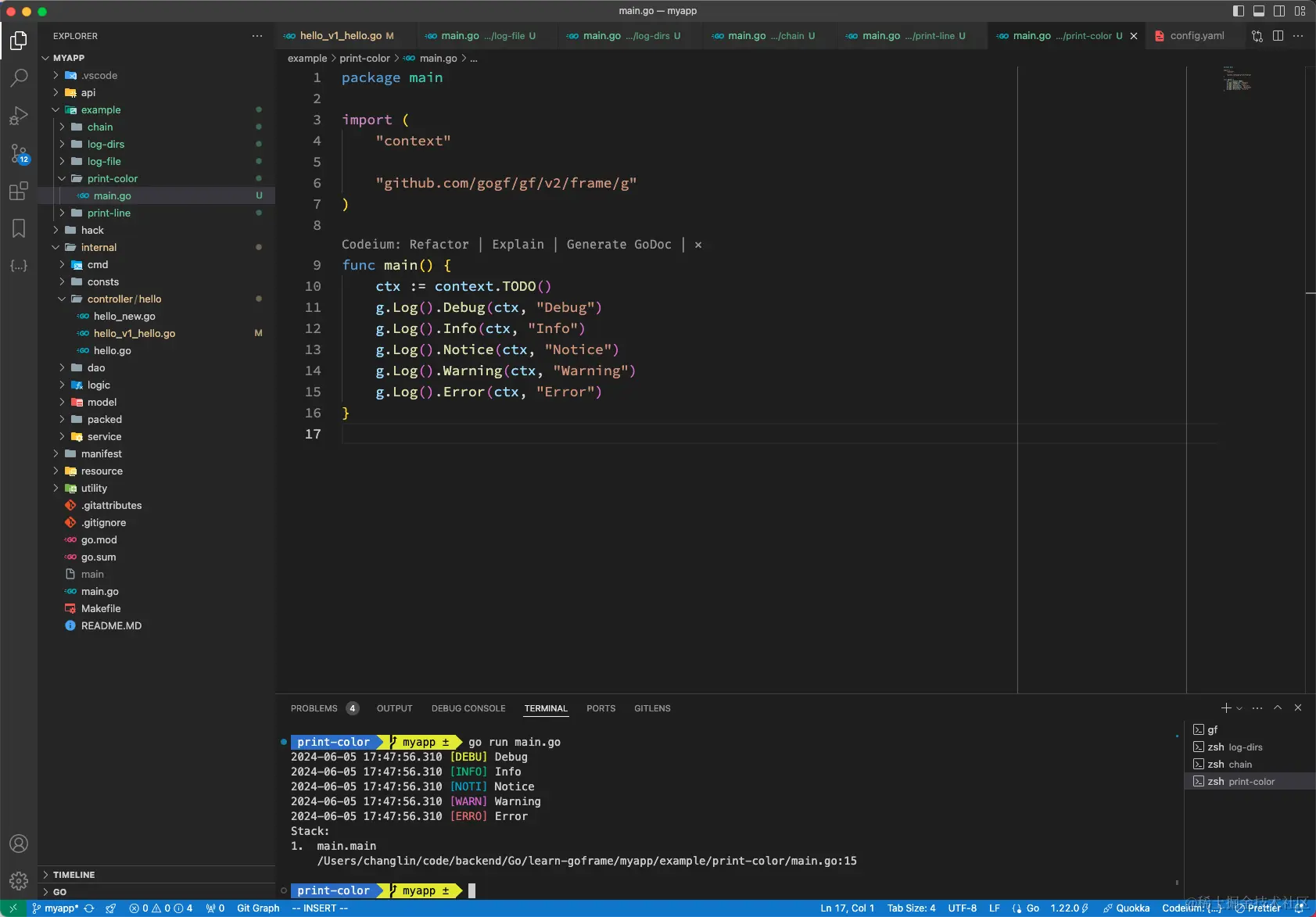Switch to main.go log-dirs tab

pos(631,36)
